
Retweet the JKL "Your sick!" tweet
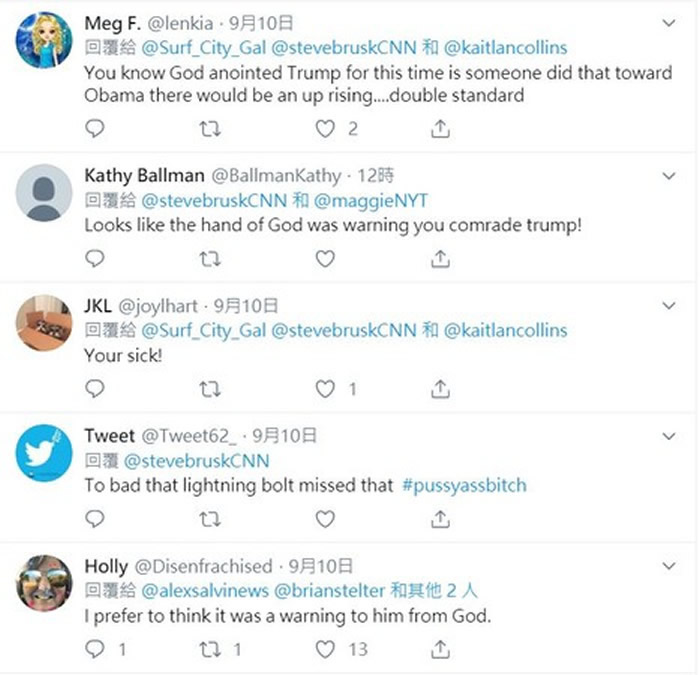coord(209,388)
